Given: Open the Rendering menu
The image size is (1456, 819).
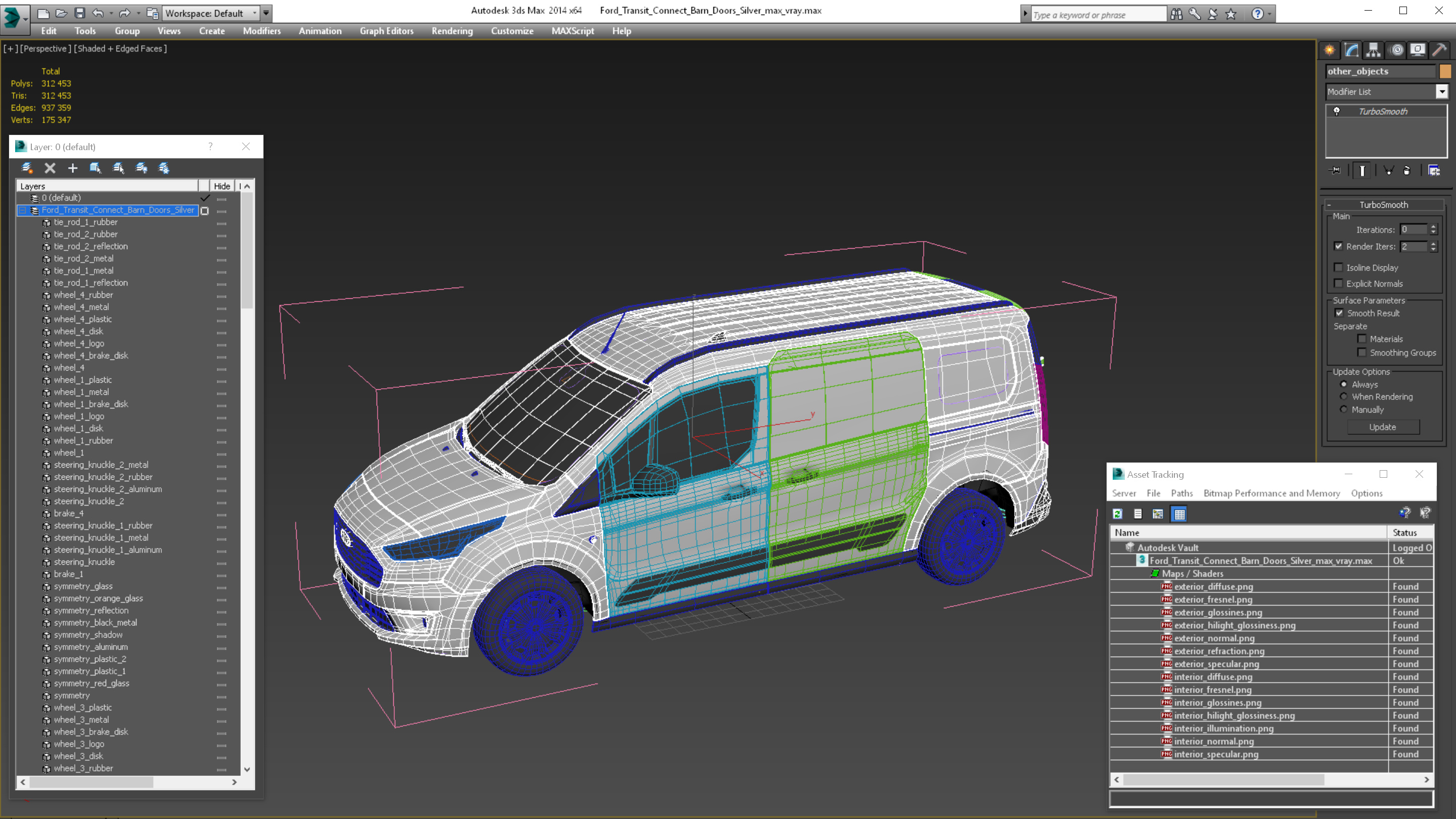Looking at the screenshot, I should [x=452, y=31].
